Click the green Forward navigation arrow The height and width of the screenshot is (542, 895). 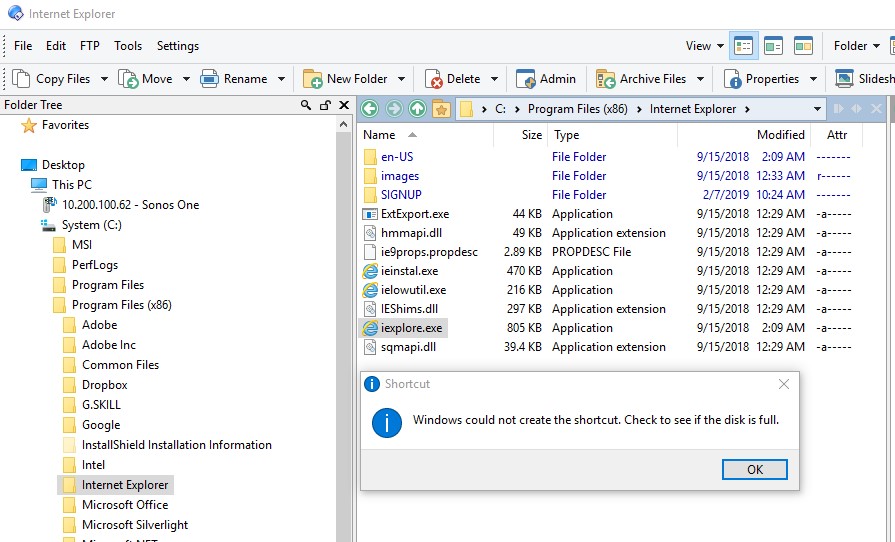(x=394, y=108)
